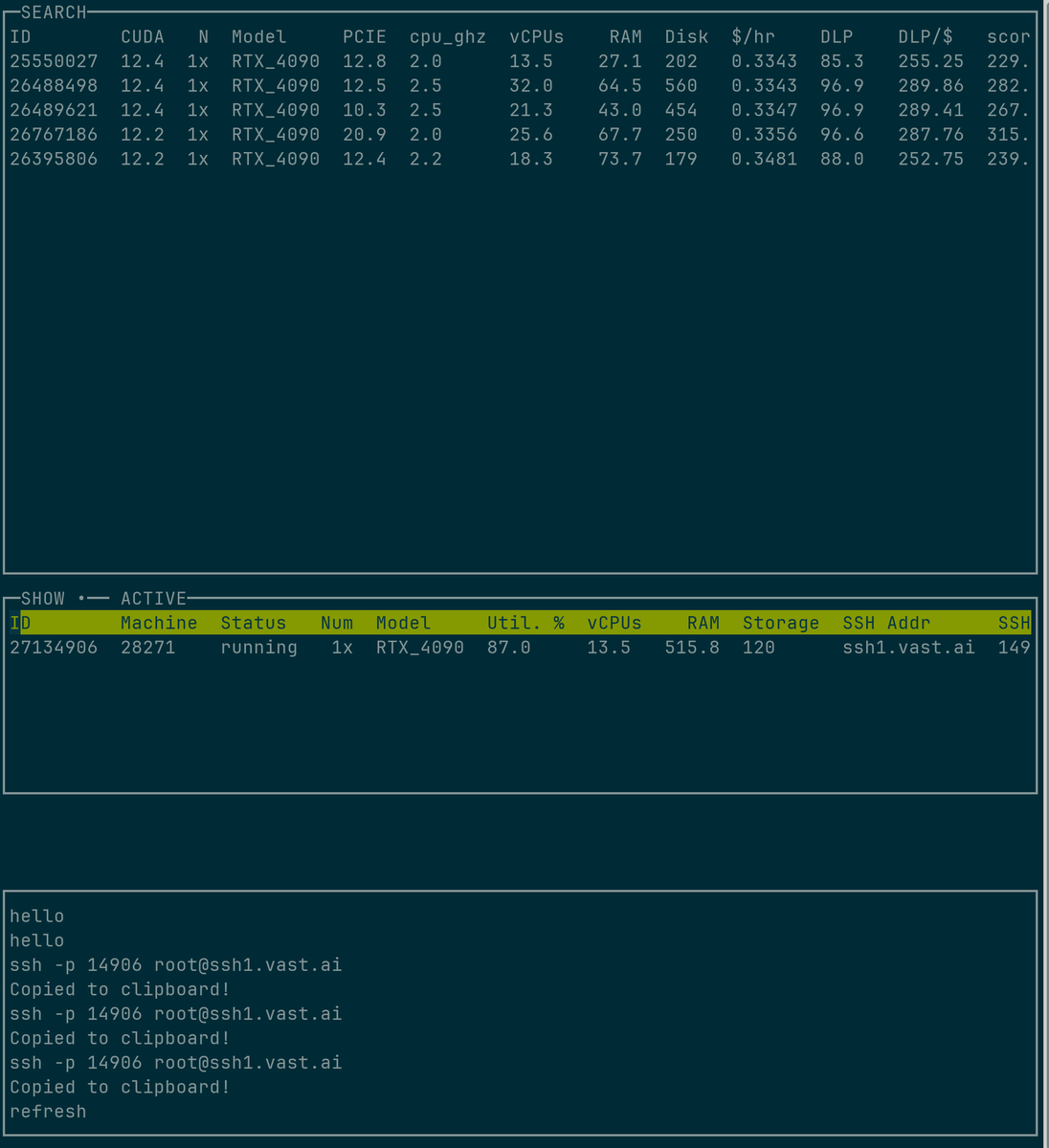Screen dimensions: 1049x1148
Task: Click the ssh1.vast.ai SSH address cell
Action: pyautogui.click(x=909, y=648)
